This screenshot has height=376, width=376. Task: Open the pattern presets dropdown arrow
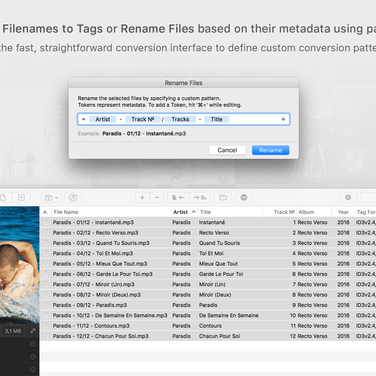[x=84, y=119]
